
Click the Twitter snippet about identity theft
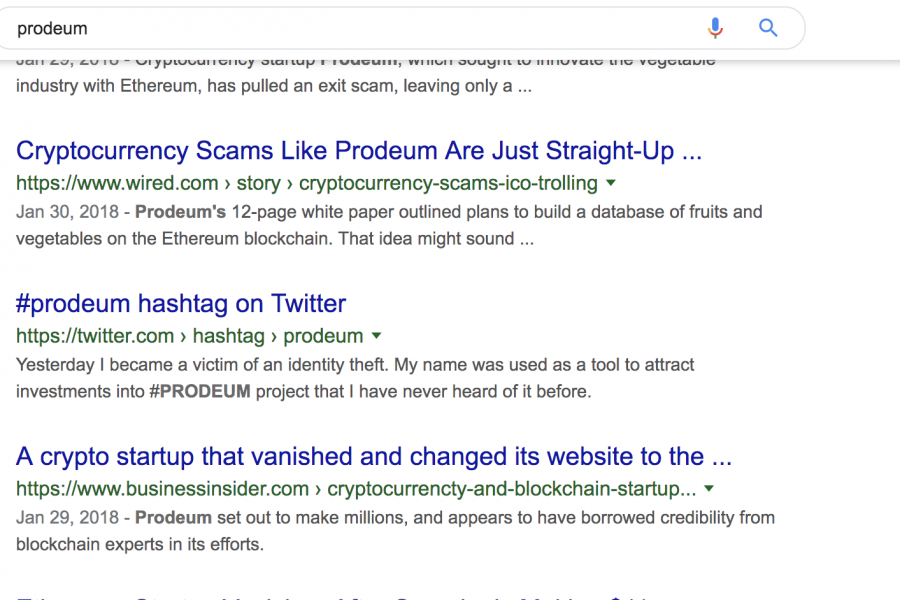point(355,378)
